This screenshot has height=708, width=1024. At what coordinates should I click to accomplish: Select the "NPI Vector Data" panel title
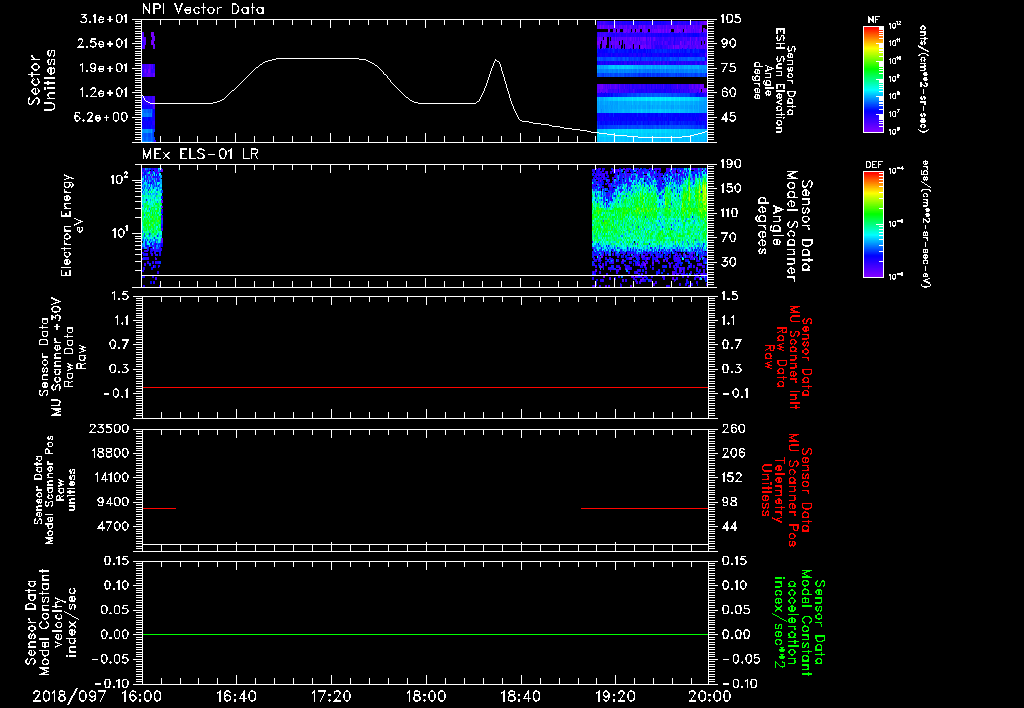coord(204,9)
